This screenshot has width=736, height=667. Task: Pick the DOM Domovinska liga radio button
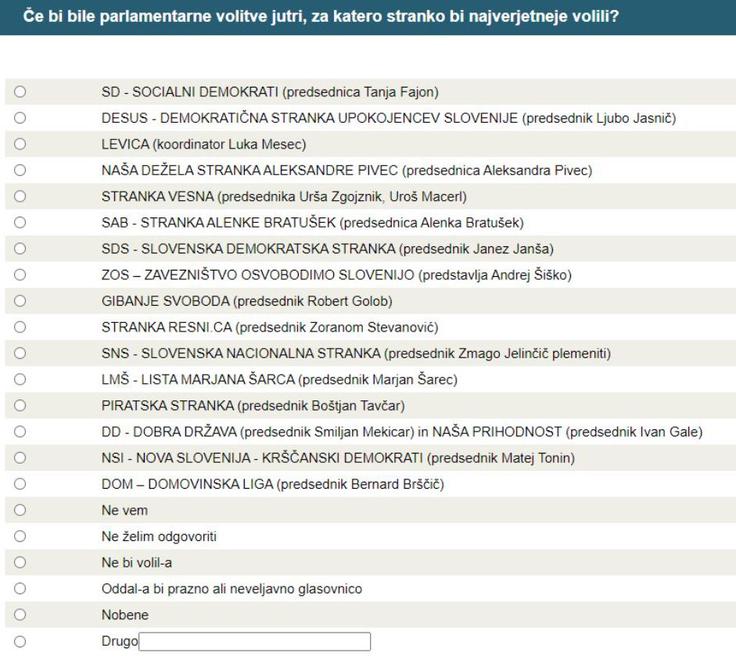[x=20, y=483]
